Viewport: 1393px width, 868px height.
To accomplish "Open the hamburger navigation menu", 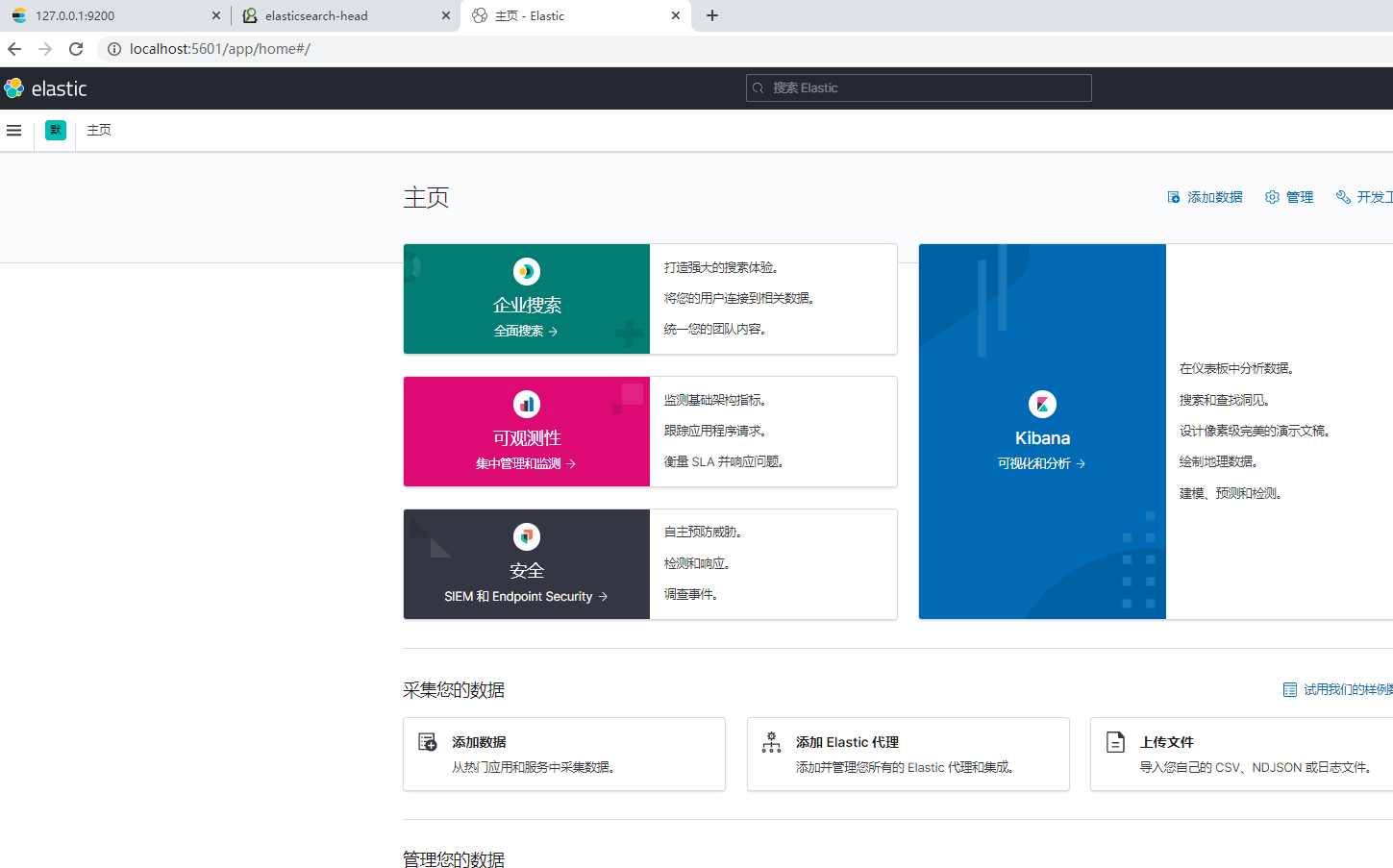I will click(13, 130).
